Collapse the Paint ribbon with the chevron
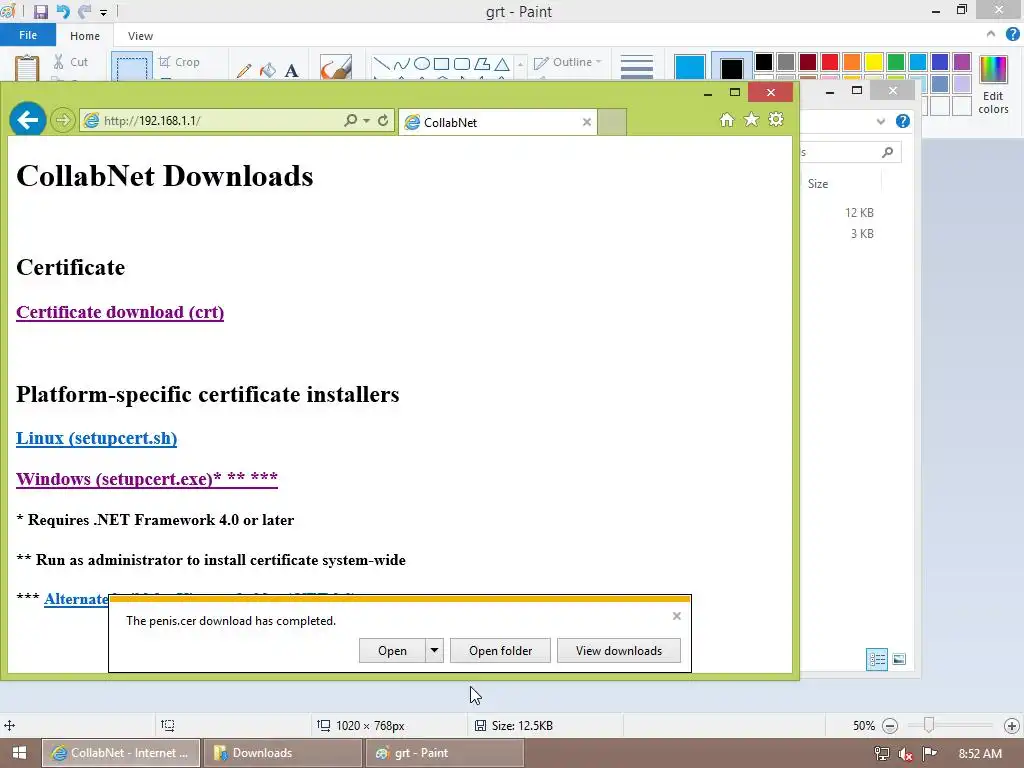1024x768 pixels. click(991, 35)
